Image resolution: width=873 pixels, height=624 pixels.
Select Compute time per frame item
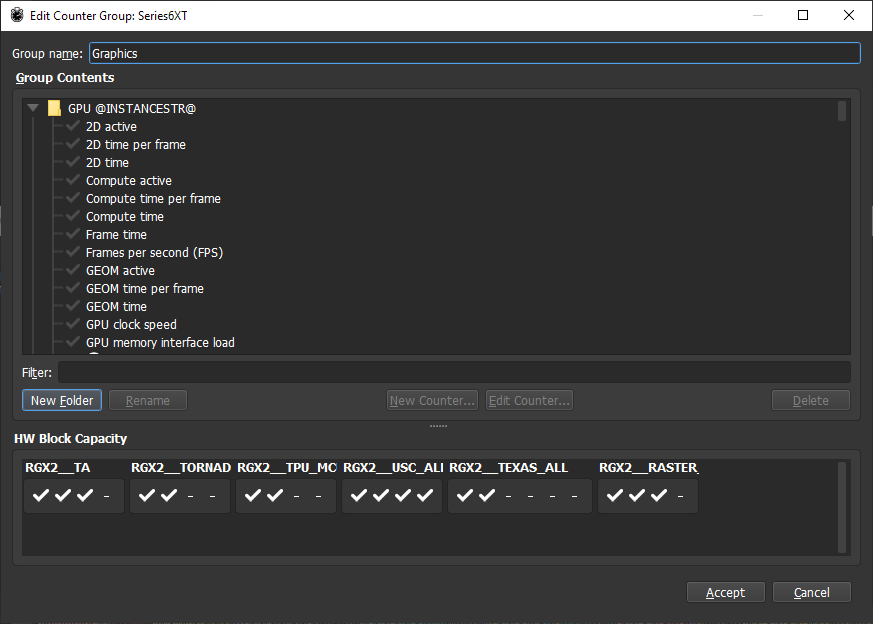tap(153, 199)
